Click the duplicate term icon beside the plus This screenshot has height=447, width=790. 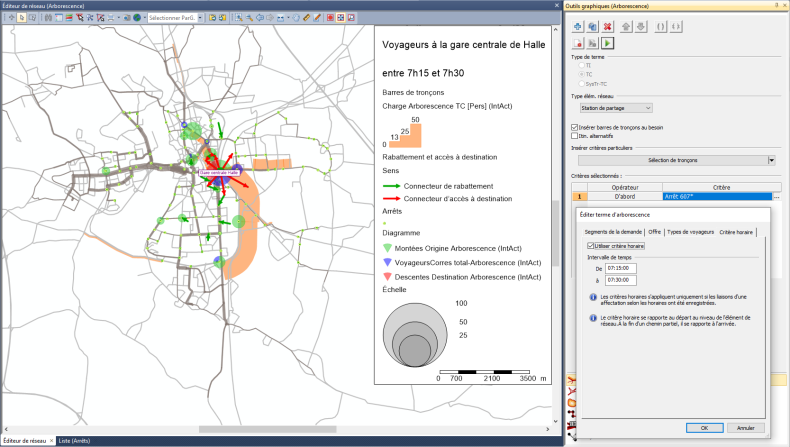click(x=592, y=26)
